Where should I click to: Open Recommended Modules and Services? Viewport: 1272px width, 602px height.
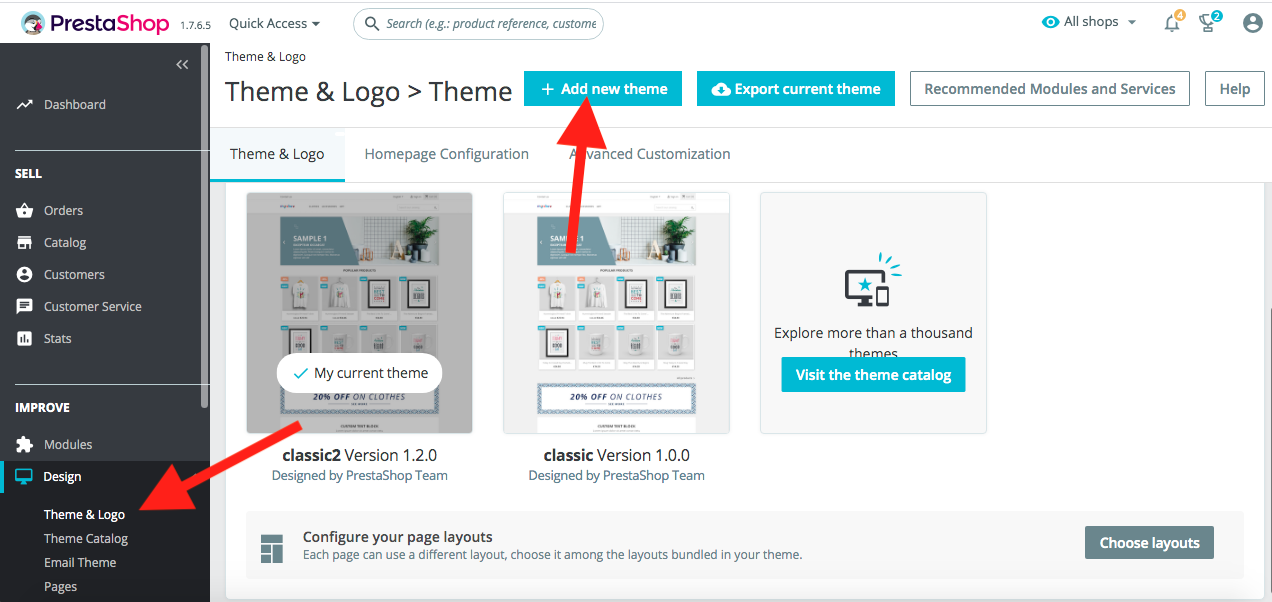tap(1049, 88)
